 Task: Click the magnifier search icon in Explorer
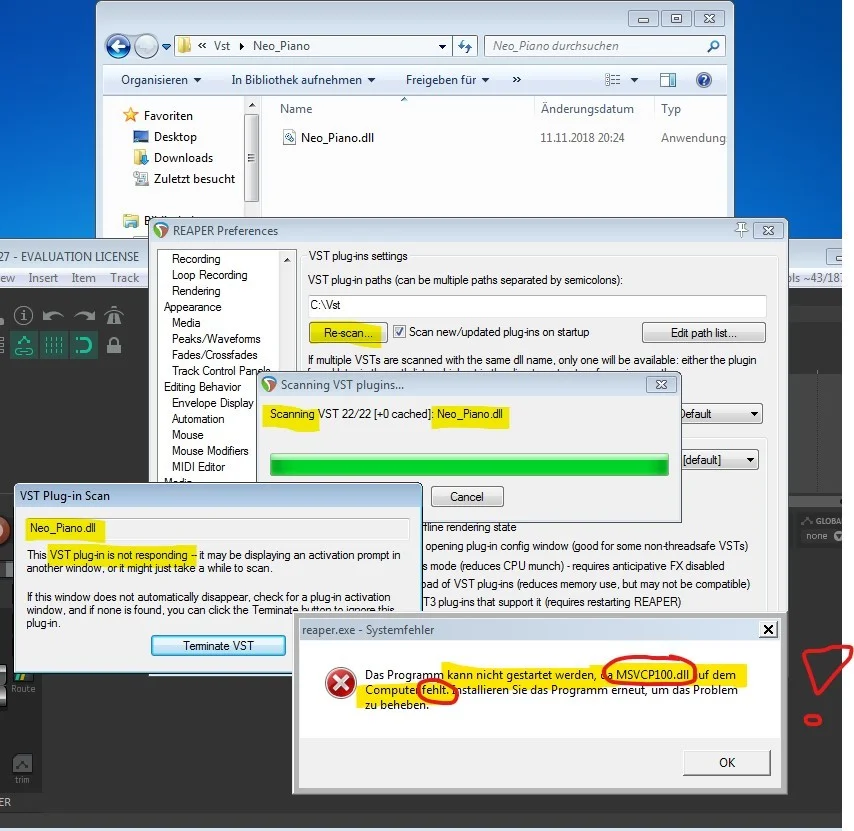(713, 46)
